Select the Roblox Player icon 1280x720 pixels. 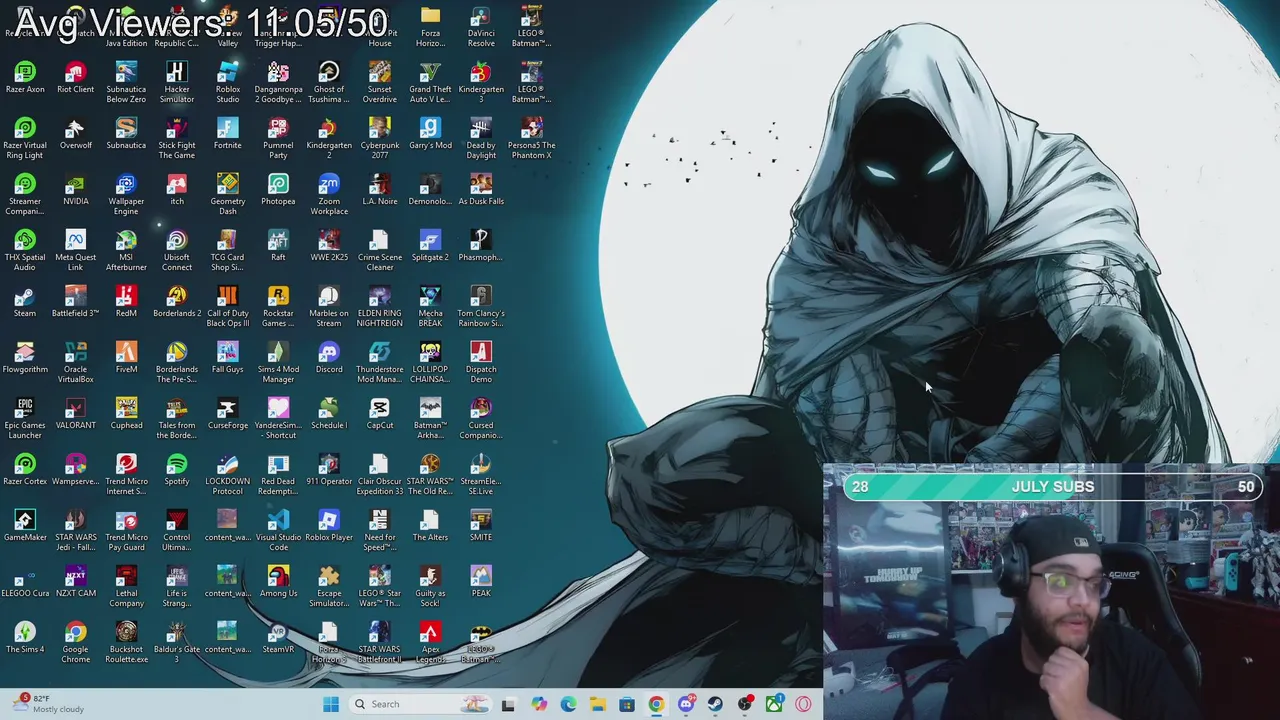coord(329,526)
